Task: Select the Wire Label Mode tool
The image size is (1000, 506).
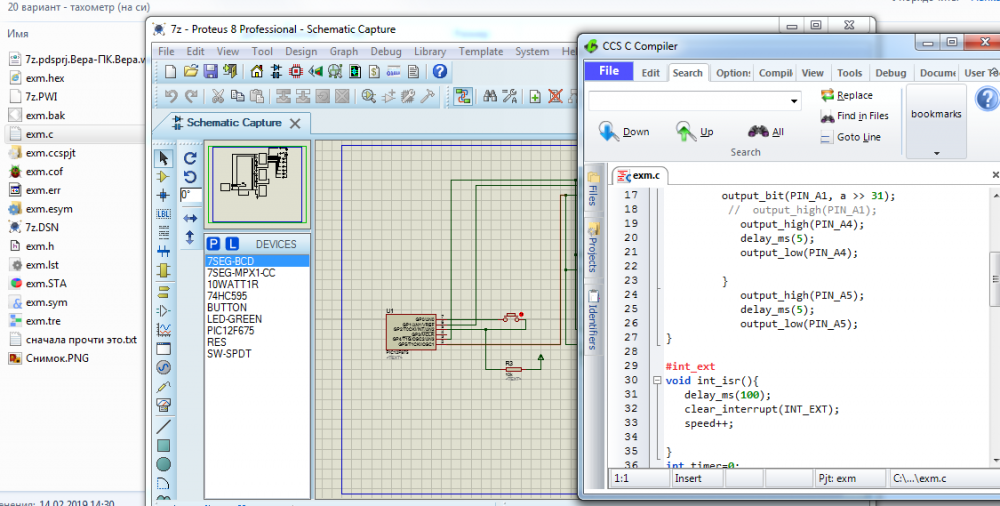Action: click(163, 215)
